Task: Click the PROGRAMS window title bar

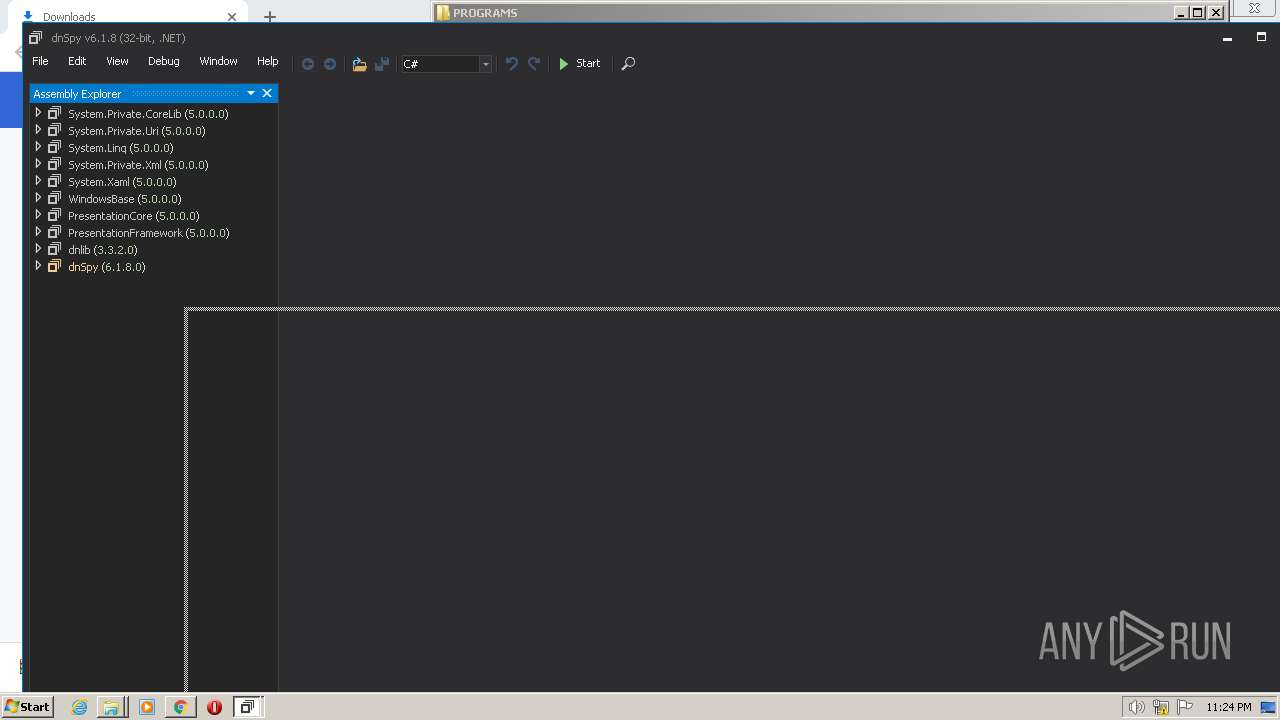Action: pyautogui.click(x=800, y=12)
